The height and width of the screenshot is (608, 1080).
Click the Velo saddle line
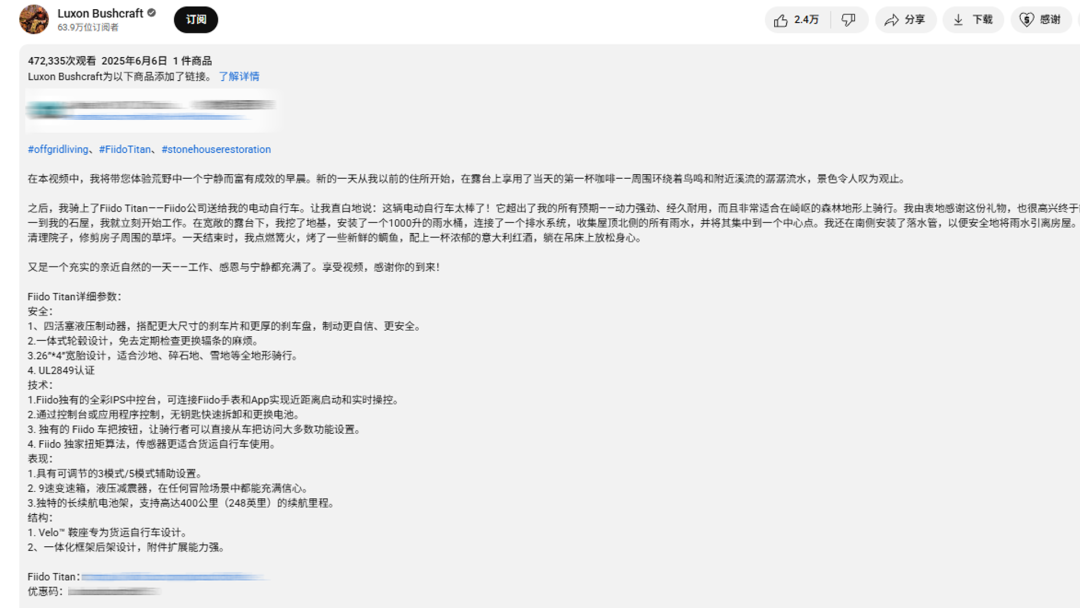(x=108, y=533)
